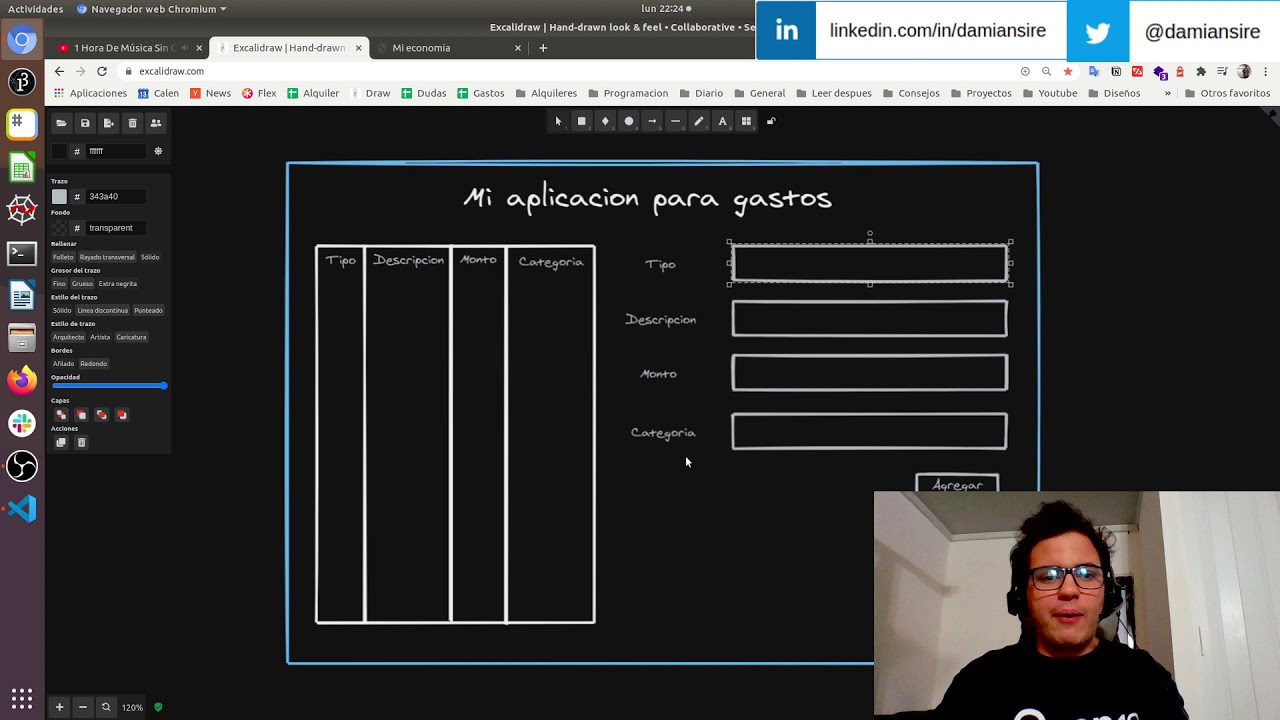Open Navegador web Chromium app menu
The image size is (1280, 720).
(151, 9)
